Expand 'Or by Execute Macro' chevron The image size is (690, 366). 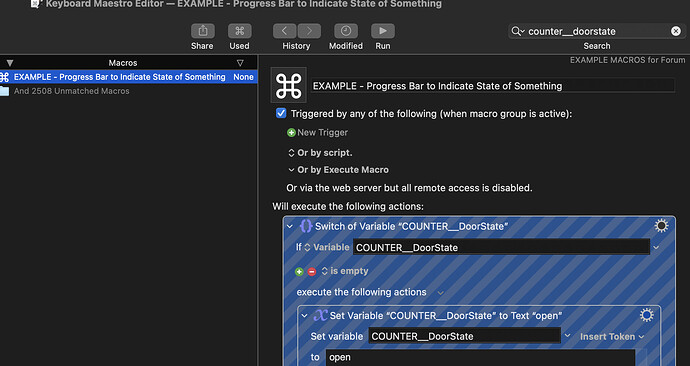291,170
